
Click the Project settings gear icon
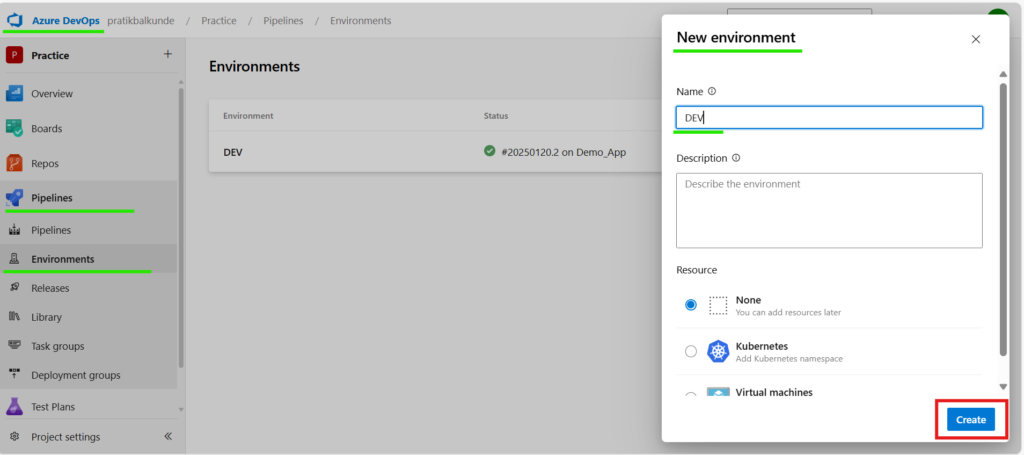(14, 437)
